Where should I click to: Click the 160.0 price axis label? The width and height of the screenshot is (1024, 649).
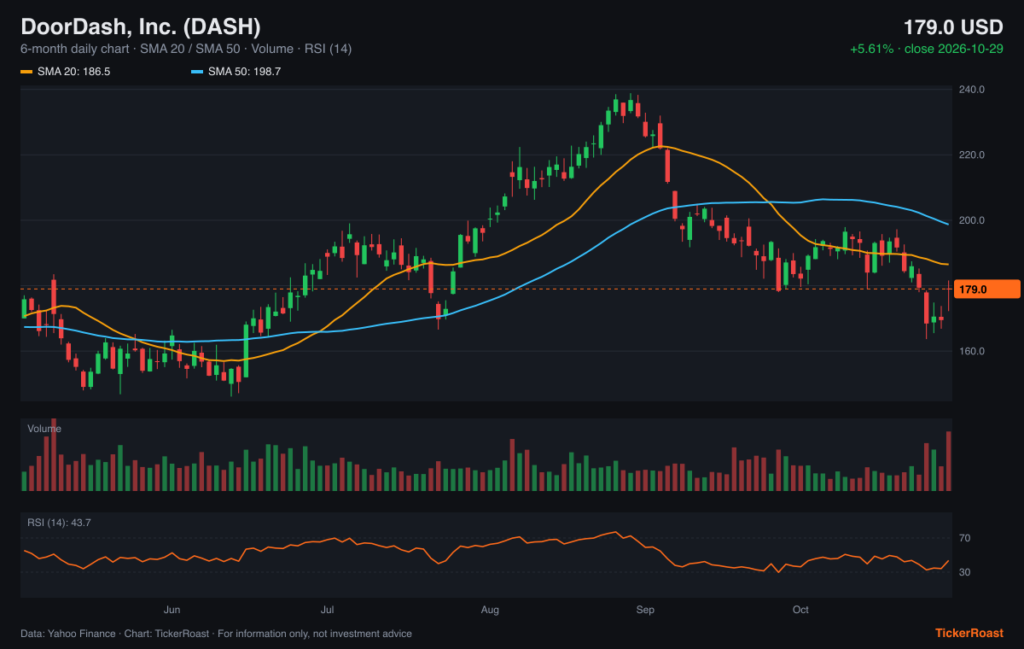tap(971, 351)
